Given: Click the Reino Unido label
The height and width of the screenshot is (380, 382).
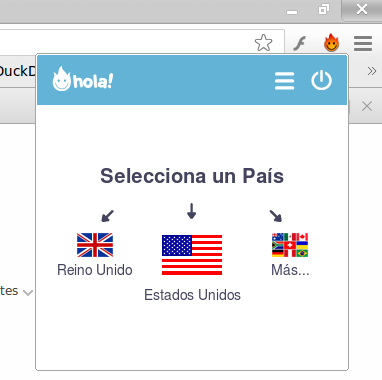Looking at the screenshot, I should 95,270.
